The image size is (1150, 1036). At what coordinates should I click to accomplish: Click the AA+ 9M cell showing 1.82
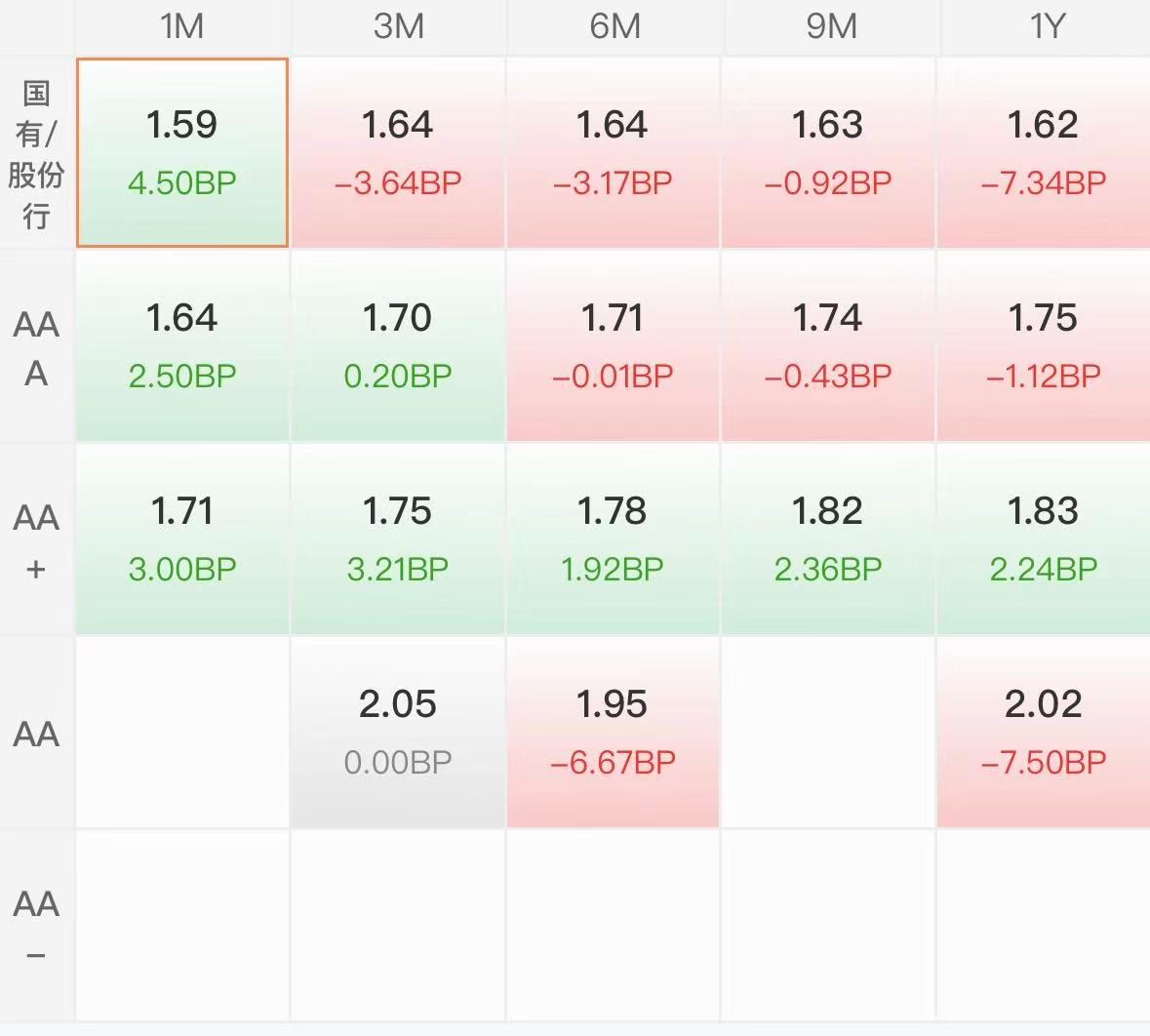tap(828, 538)
